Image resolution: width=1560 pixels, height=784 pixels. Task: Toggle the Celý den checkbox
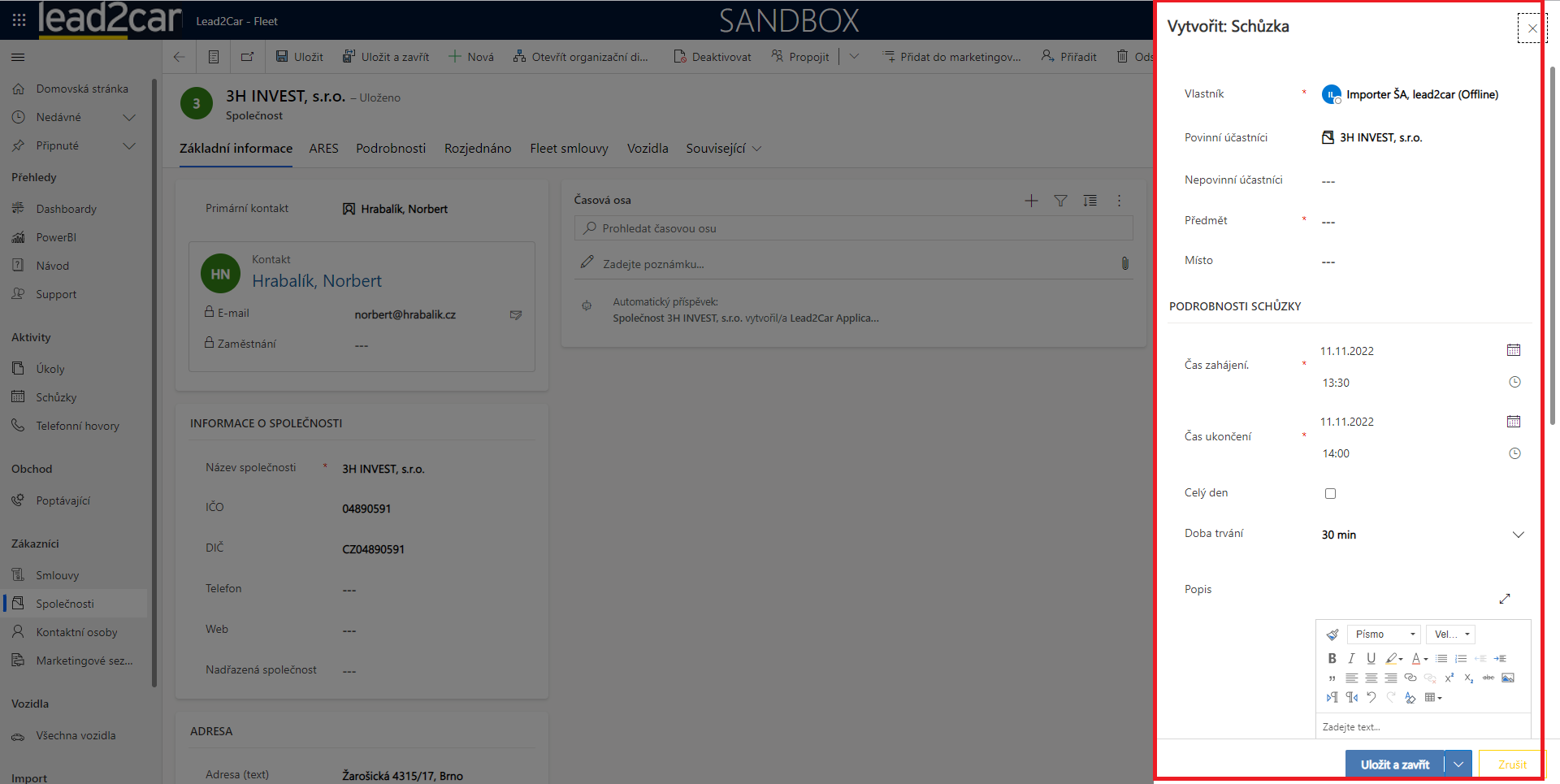click(1330, 494)
